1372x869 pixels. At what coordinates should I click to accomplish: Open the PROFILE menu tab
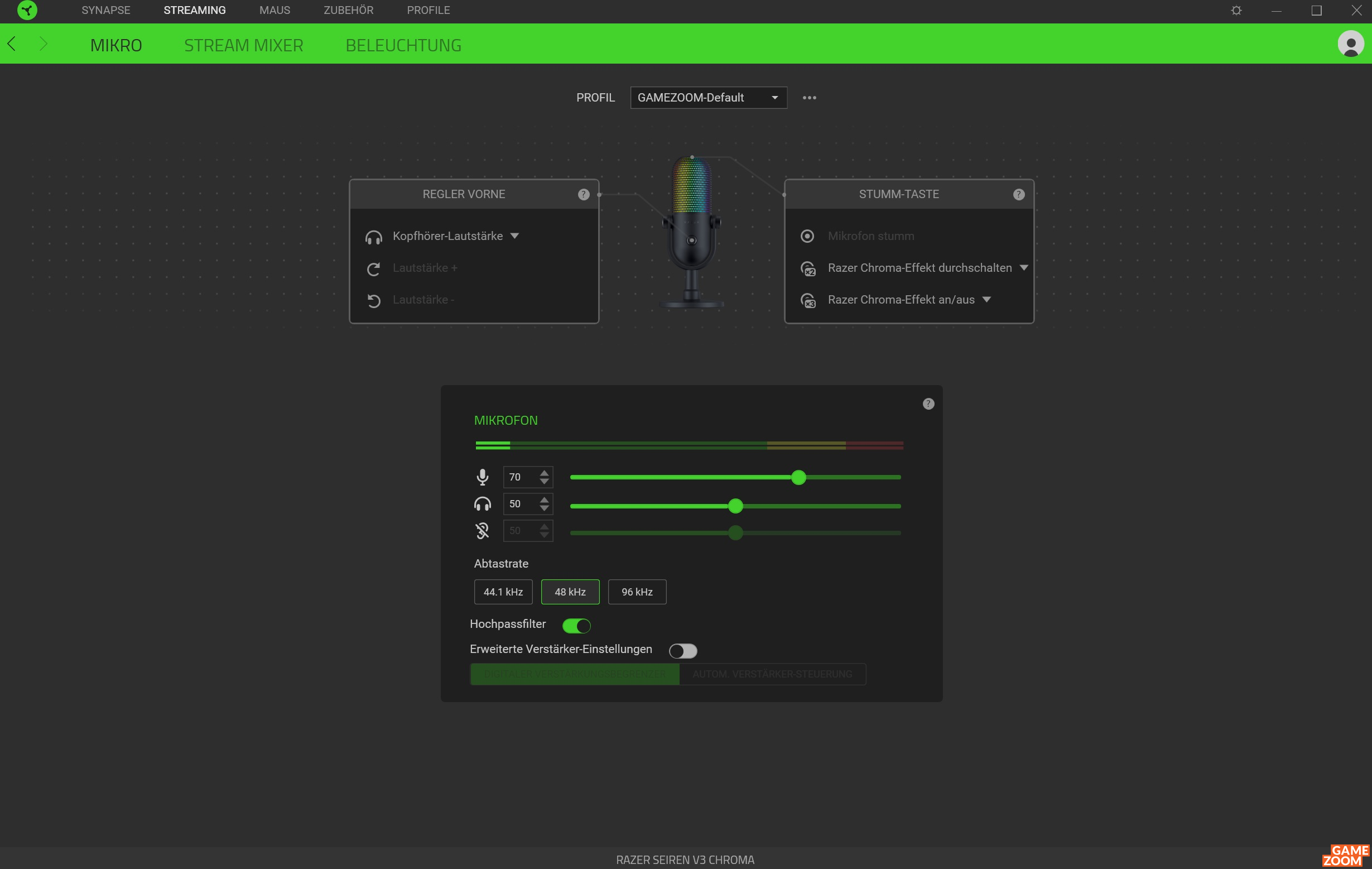tap(429, 10)
